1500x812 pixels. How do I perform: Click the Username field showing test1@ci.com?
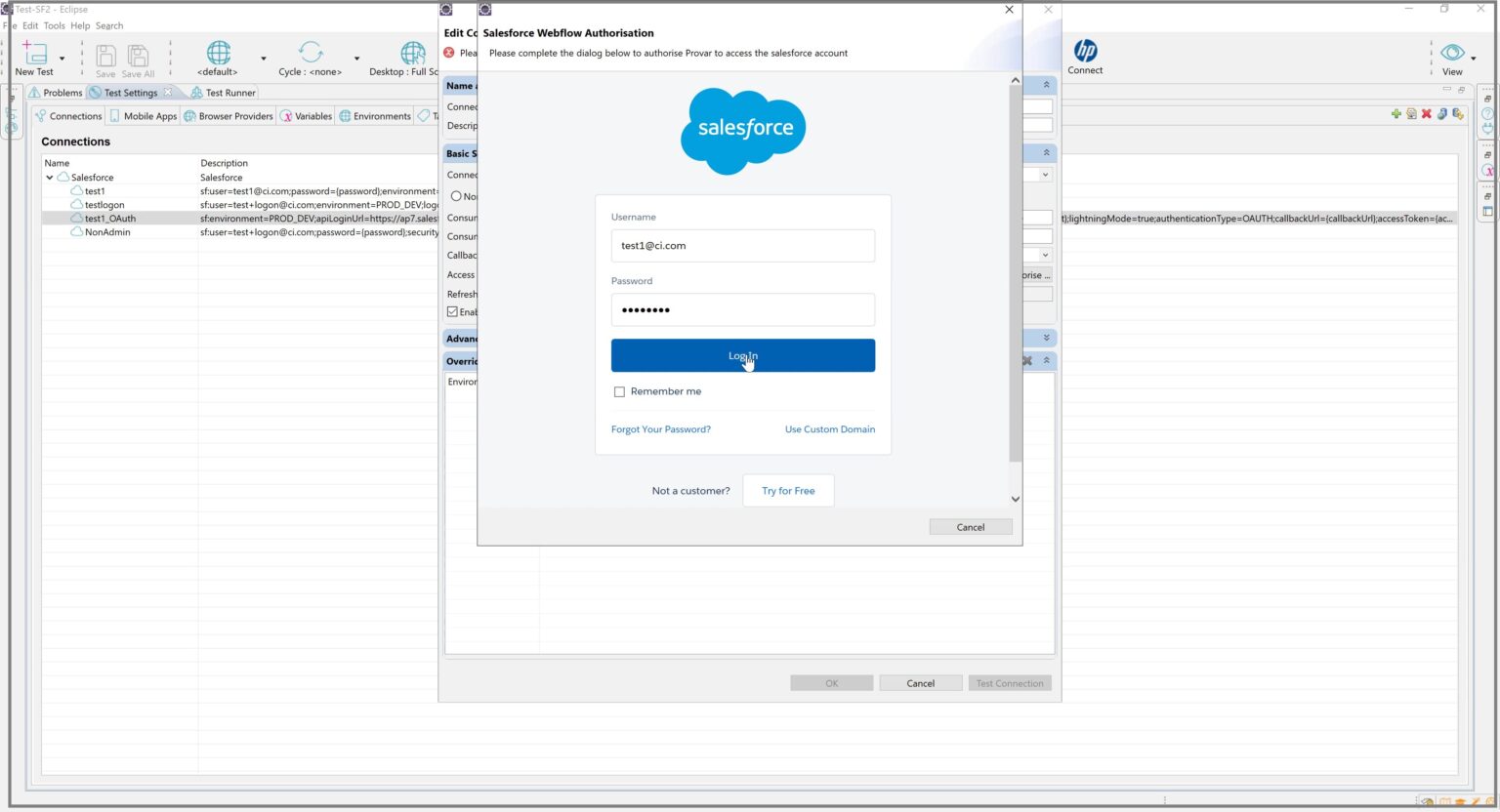click(742, 245)
